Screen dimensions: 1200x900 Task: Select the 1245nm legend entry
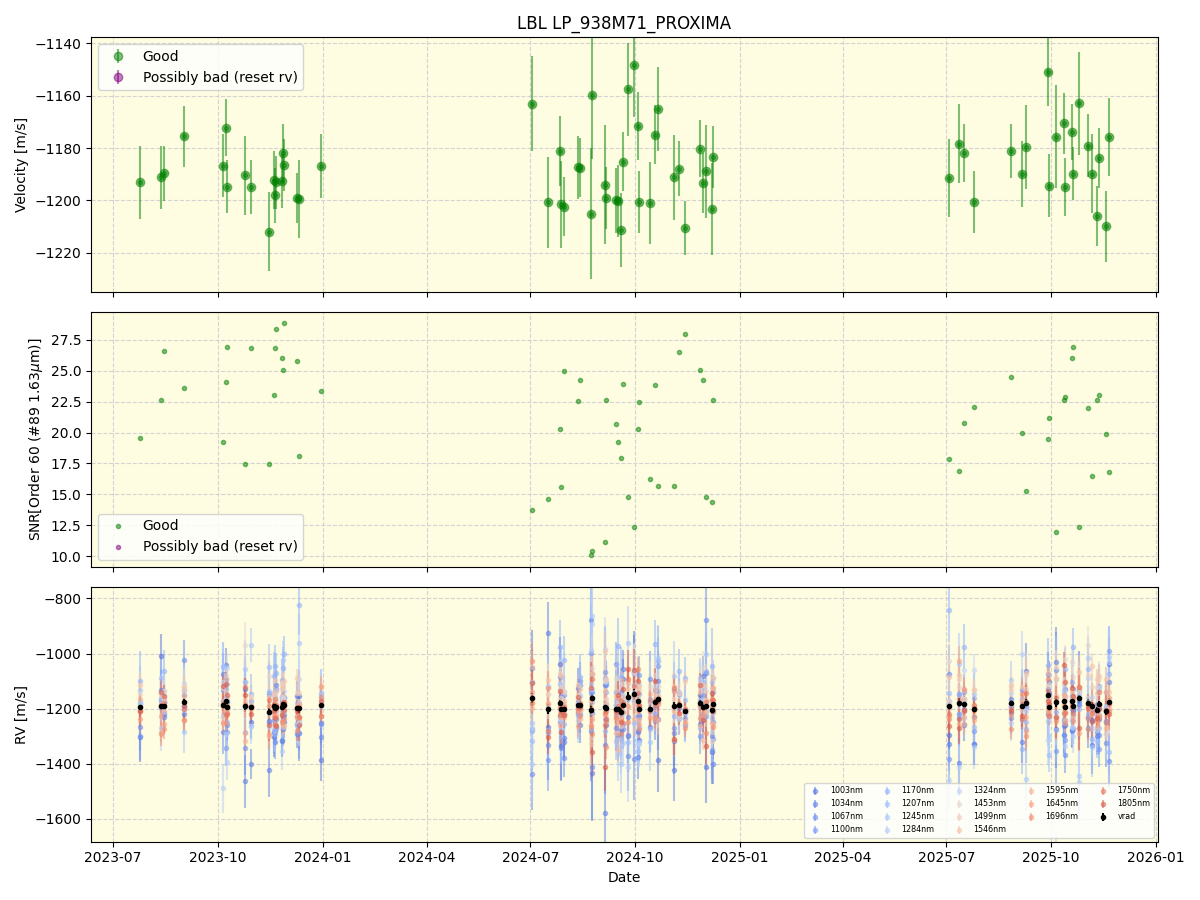point(909,816)
